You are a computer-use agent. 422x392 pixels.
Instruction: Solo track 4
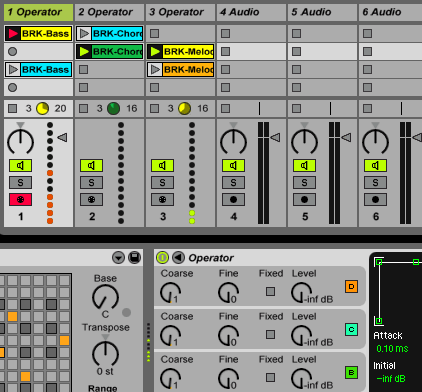233,182
